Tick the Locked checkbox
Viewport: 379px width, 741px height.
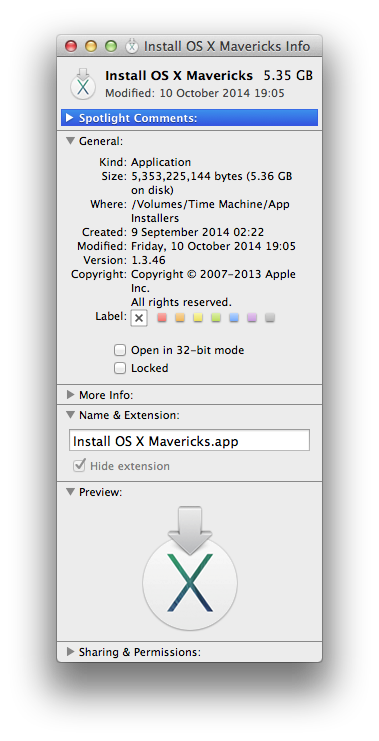coord(120,368)
